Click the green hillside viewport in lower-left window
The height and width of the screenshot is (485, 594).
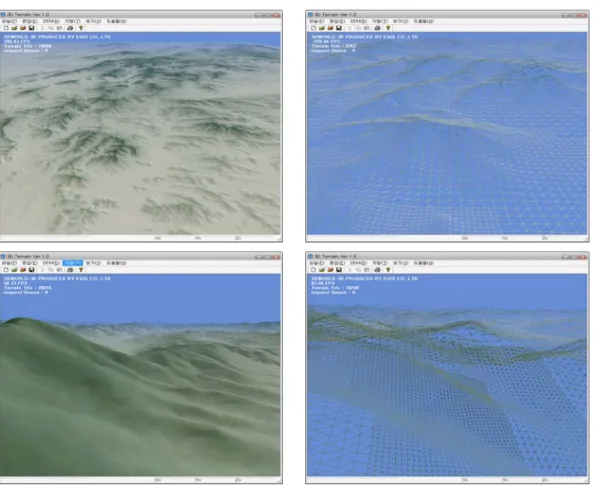click(140, 375)
